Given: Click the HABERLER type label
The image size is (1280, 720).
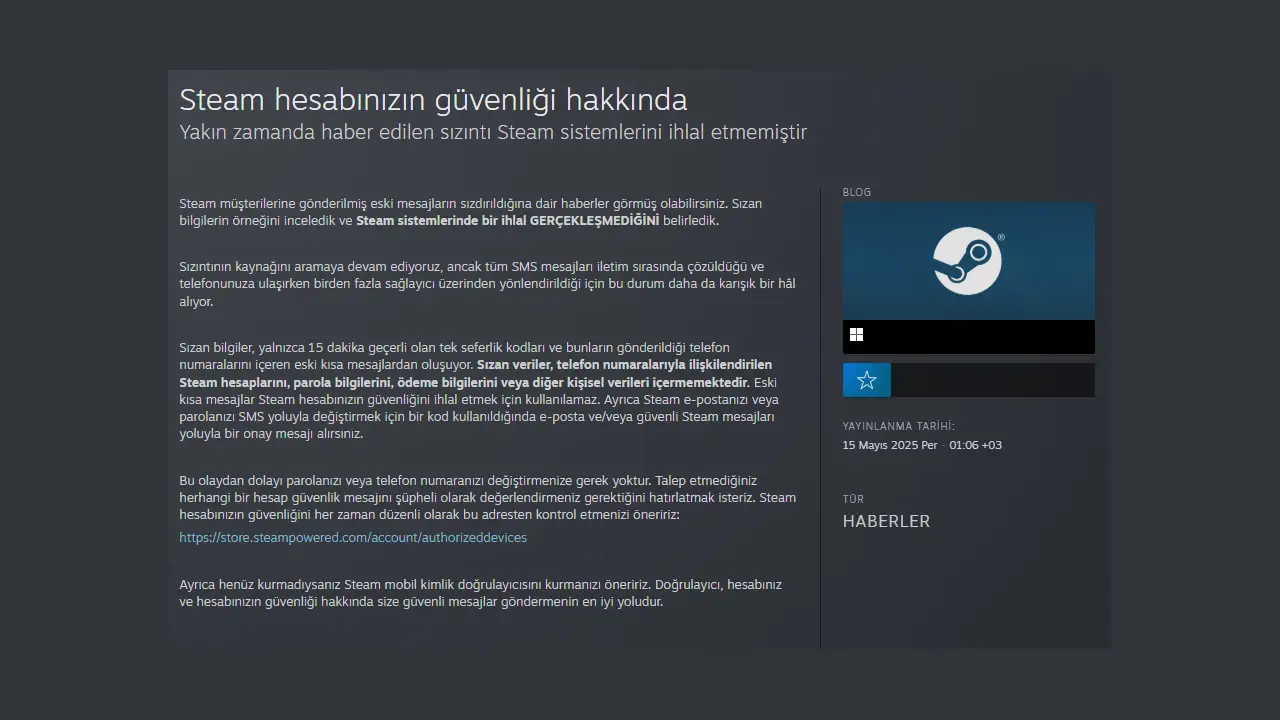Looking at the screenshot, I should 886,521.
